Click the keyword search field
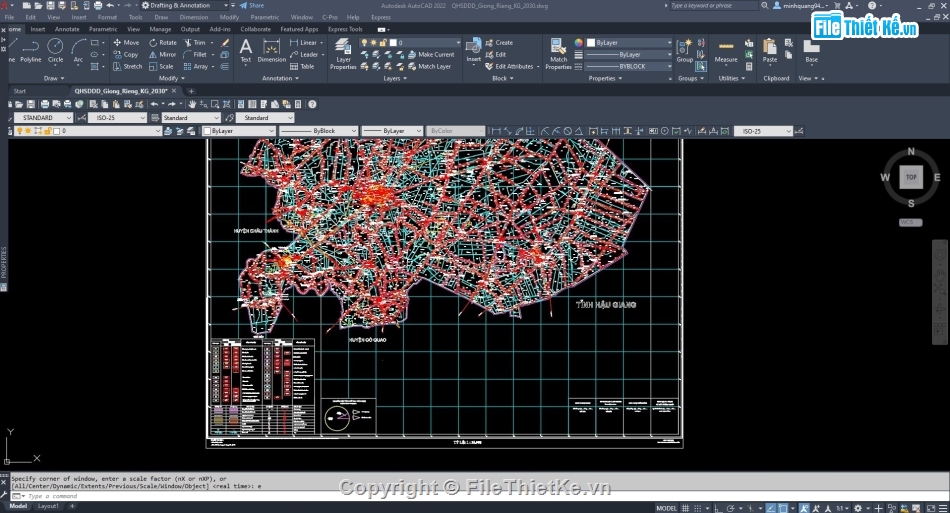This screenshot has width=950, height=513. 713,5
